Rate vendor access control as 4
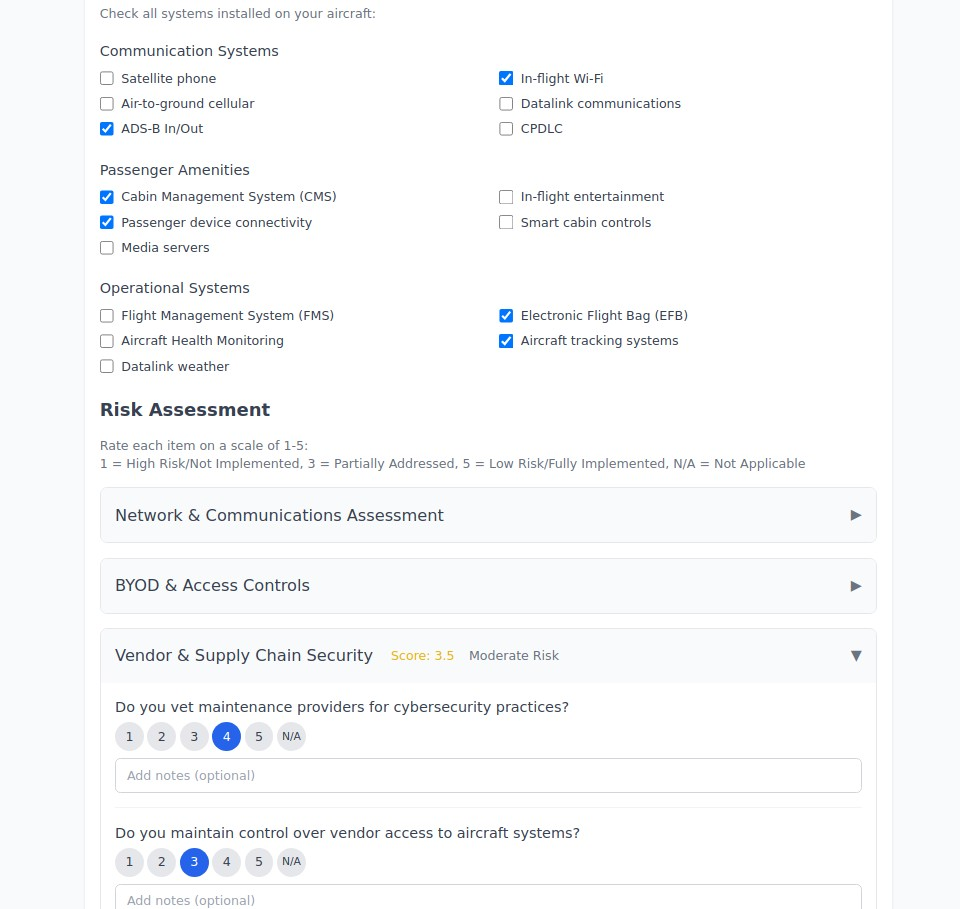Image resolution: width=960 pixels, height=909 pixels. 226,862
